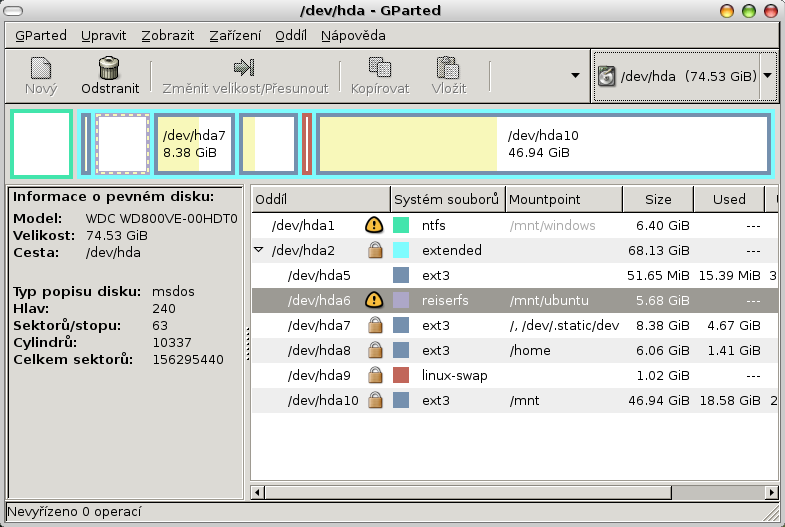This screenshot has width=785, height=527.
Task: Click the /mnt/windows mountpoint text
Action: point(552,226)
